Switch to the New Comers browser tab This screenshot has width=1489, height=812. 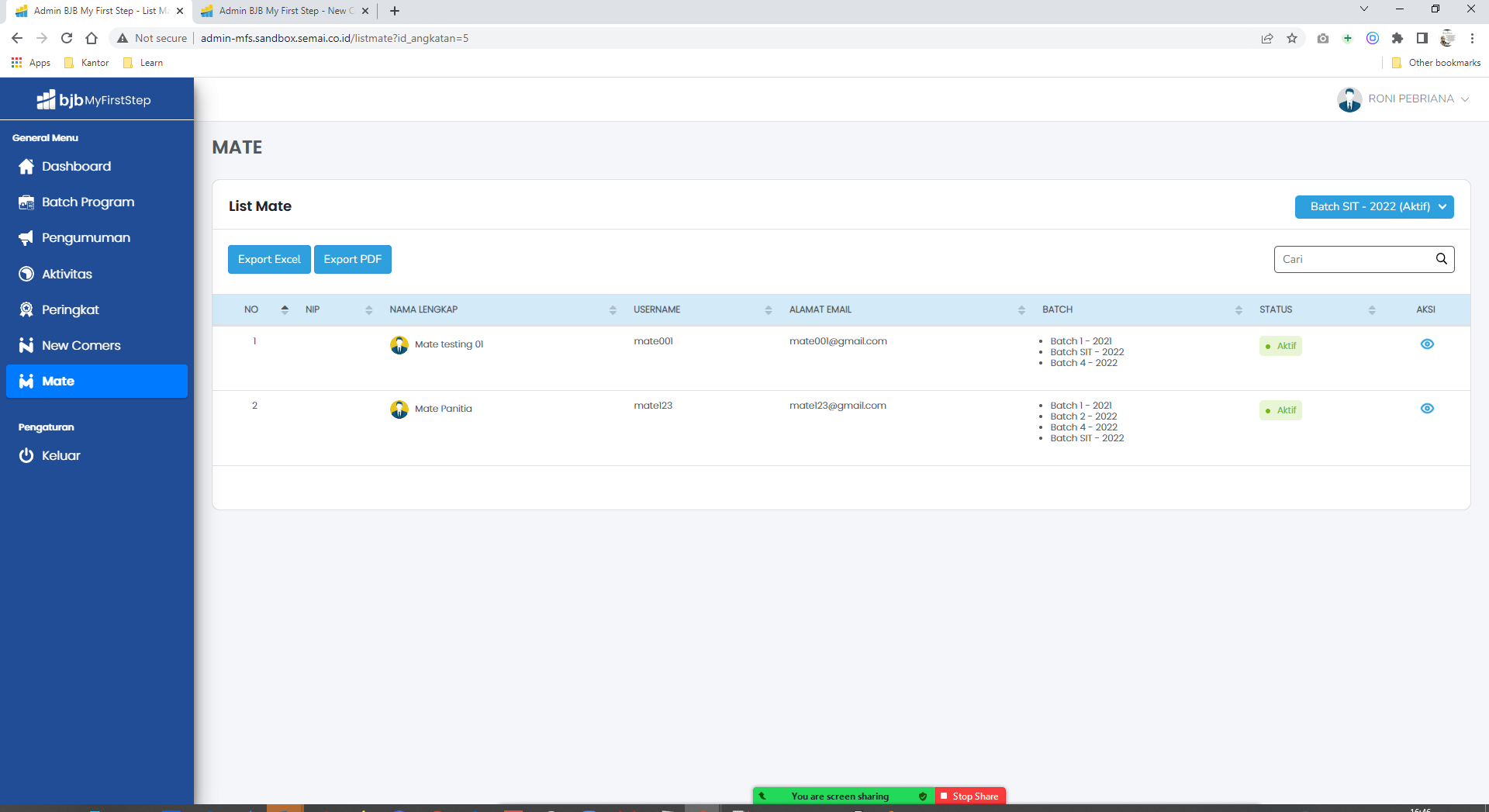pos(284,11)
